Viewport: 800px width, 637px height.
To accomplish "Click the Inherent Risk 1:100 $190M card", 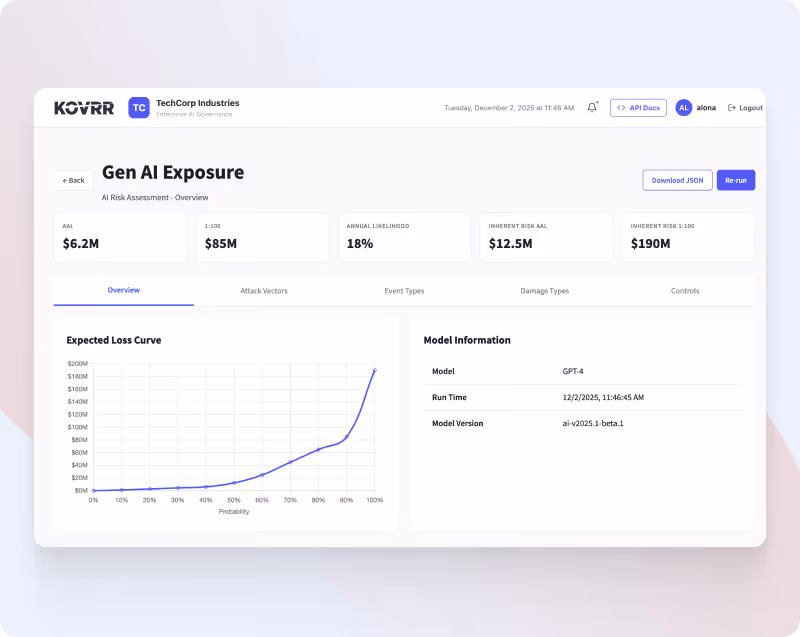I will (688, 238).
